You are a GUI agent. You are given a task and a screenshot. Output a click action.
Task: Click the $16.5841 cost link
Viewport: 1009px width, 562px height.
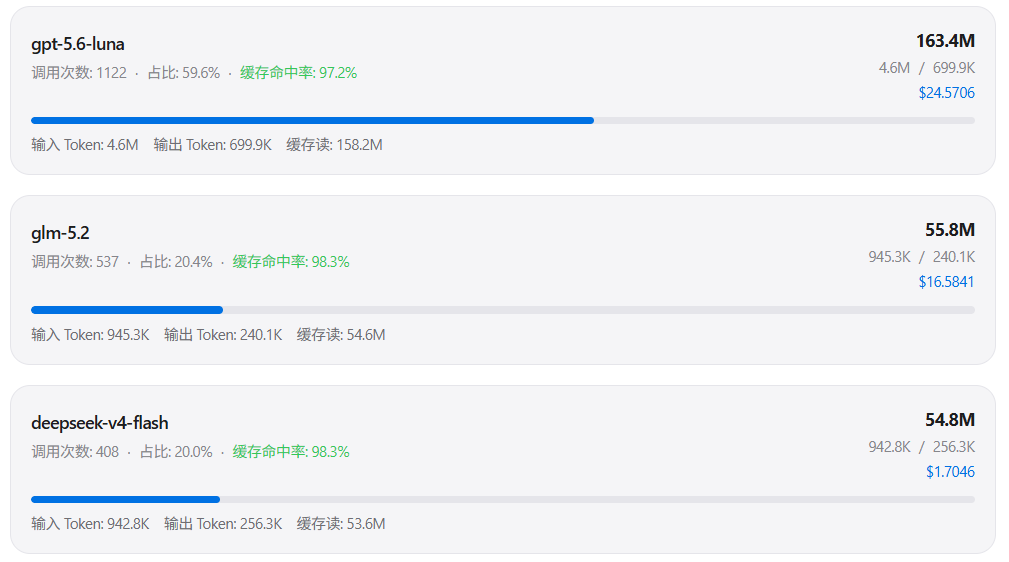(x=946, y=282)
